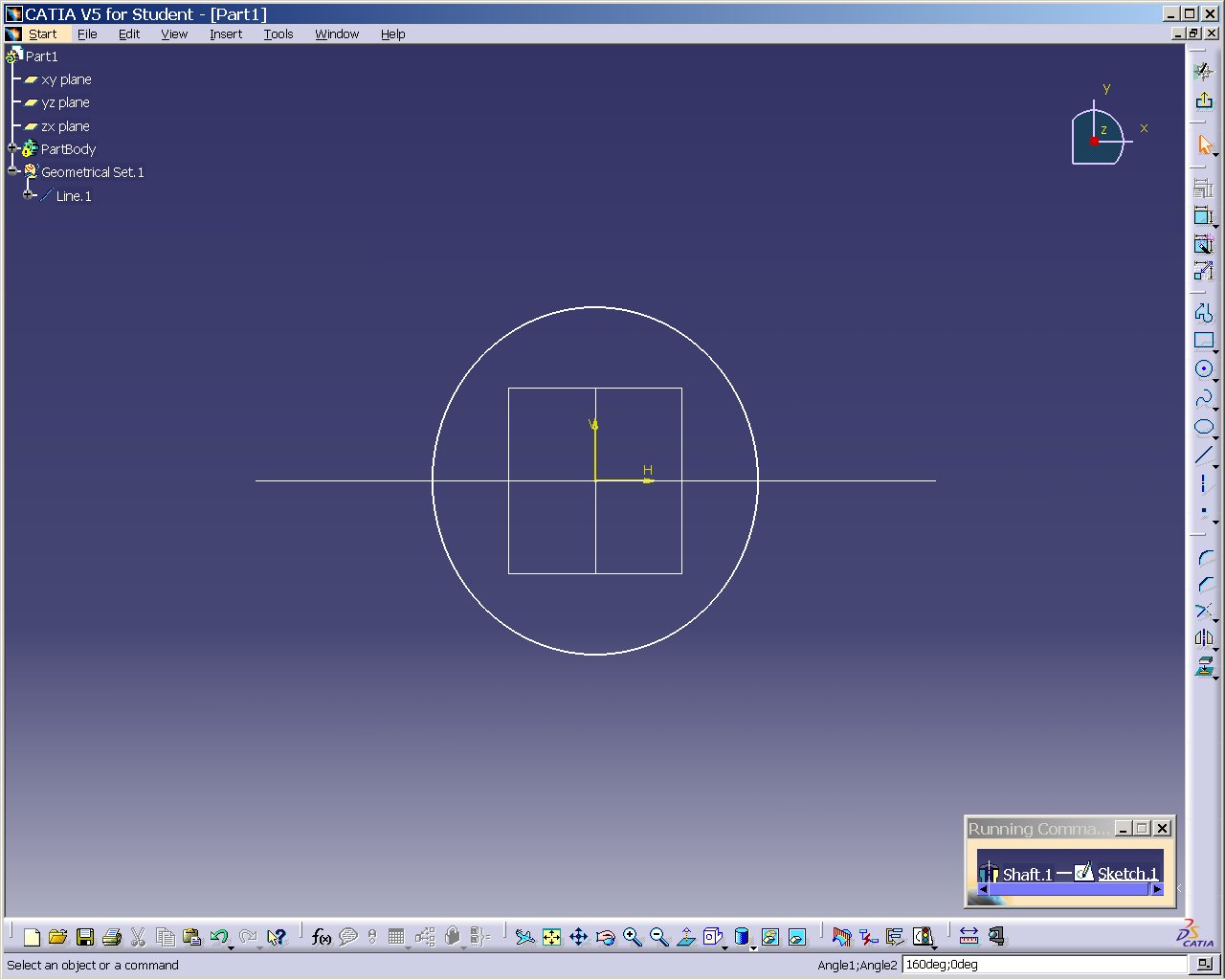
Task: Click Sketch.1 in Running Commands window
Action: [1126, 874]
